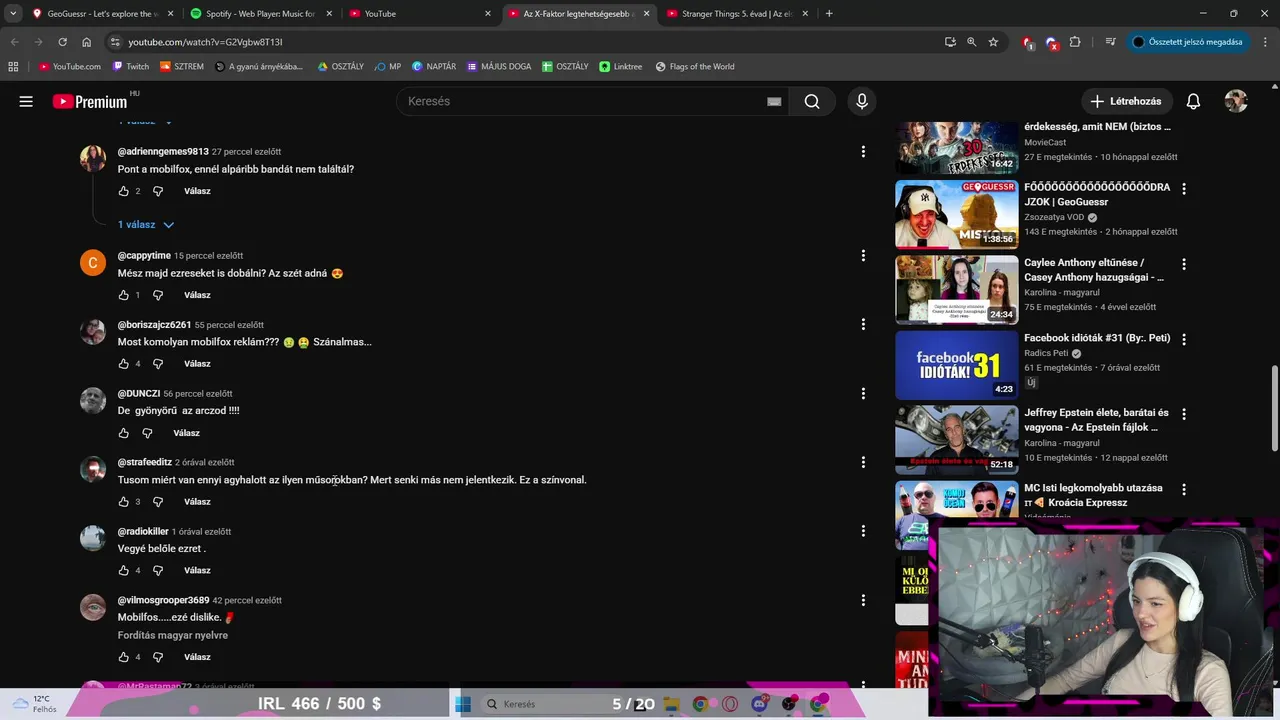Viewport: 1280px width, 720px height.
Task: Open the Chrome apps grid in the bookmarks bar
Action: click(13, 67)
